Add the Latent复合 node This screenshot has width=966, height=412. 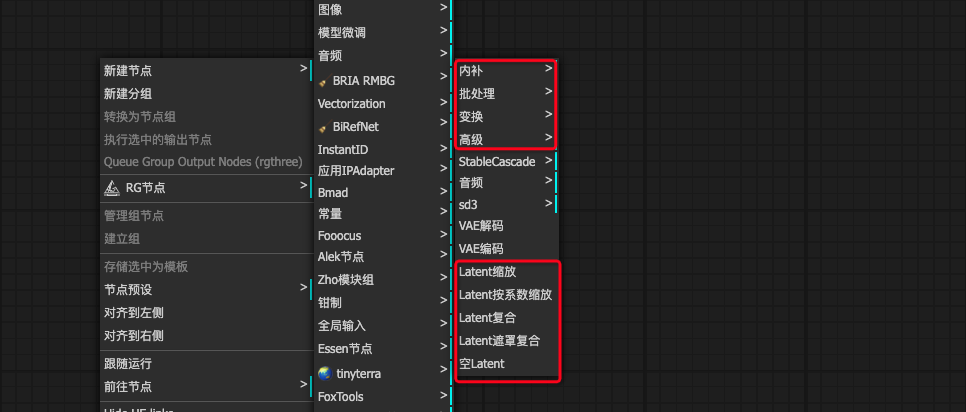(x=506, y=318)
